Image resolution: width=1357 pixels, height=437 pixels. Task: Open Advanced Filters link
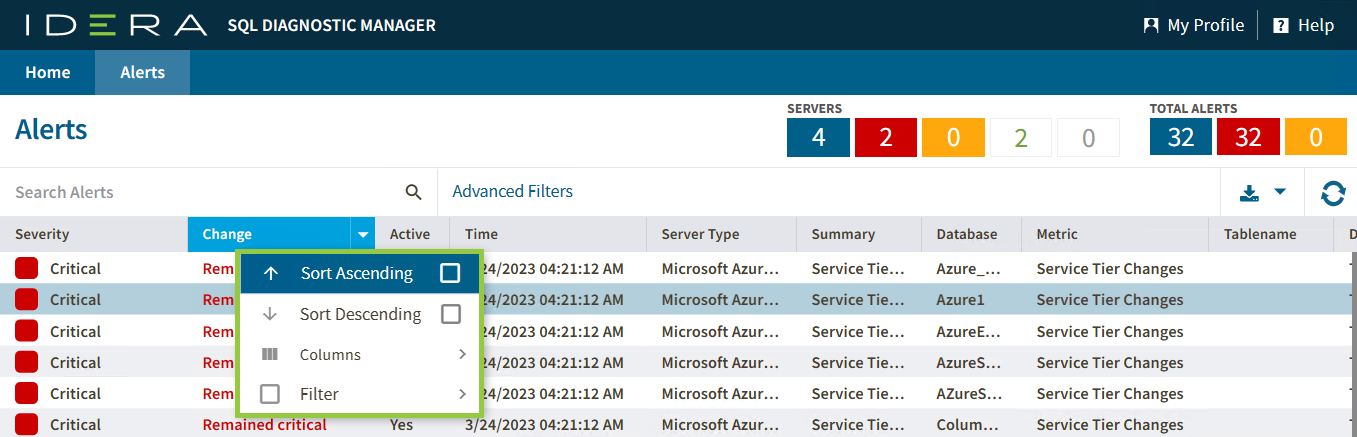513,191
